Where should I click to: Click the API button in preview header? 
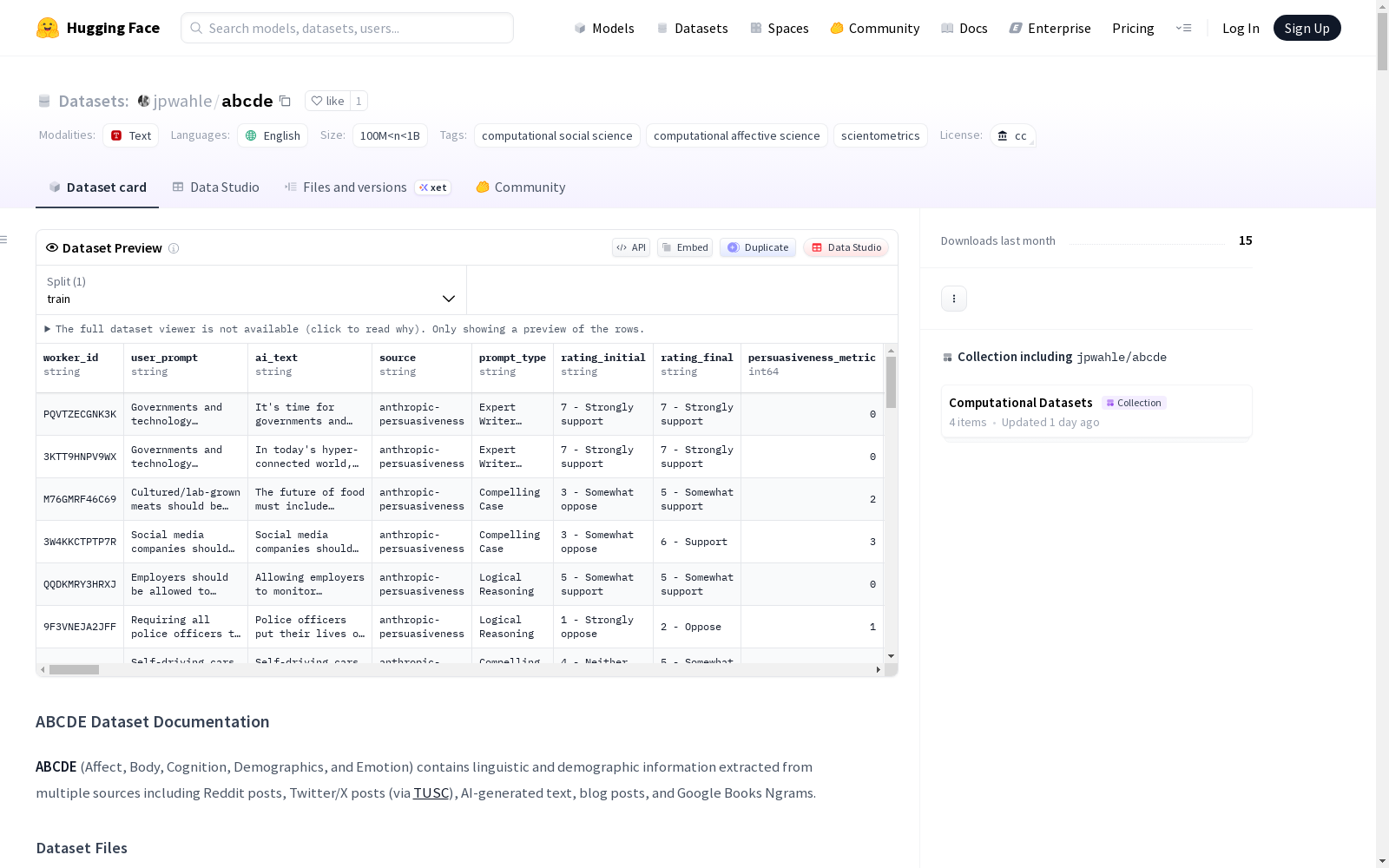(631, 247)
